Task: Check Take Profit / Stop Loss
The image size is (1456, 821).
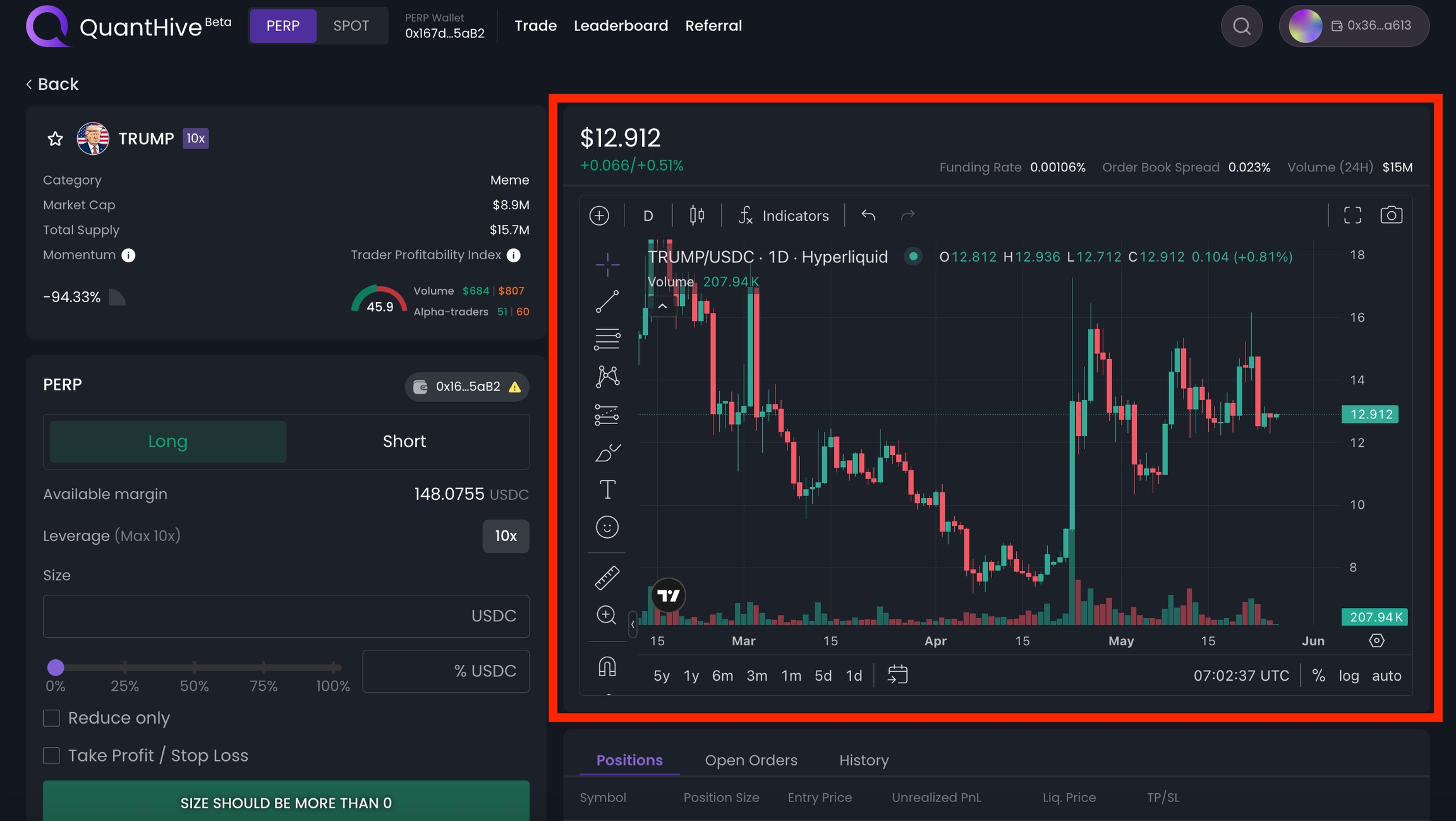Action: 52,756
